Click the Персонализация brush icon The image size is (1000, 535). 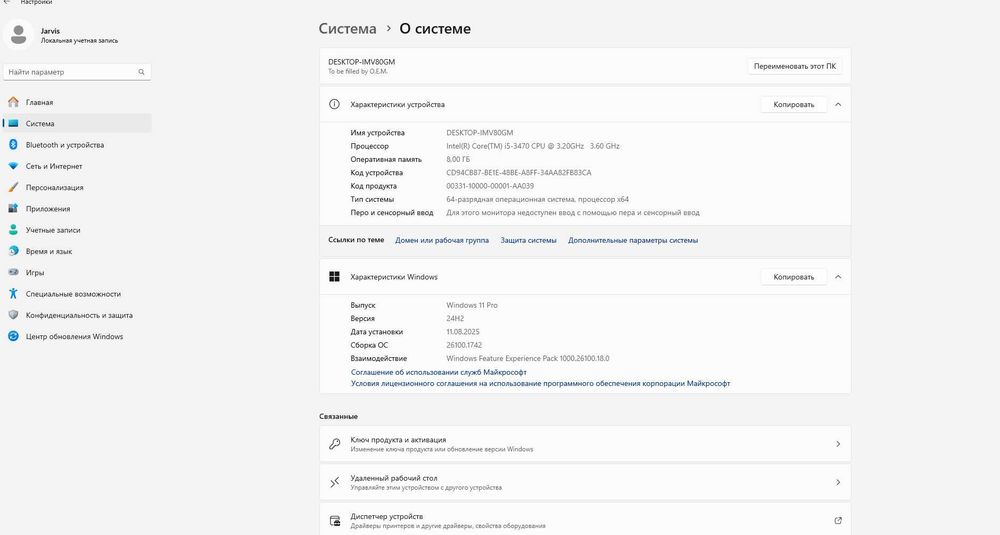pos(13,187)
